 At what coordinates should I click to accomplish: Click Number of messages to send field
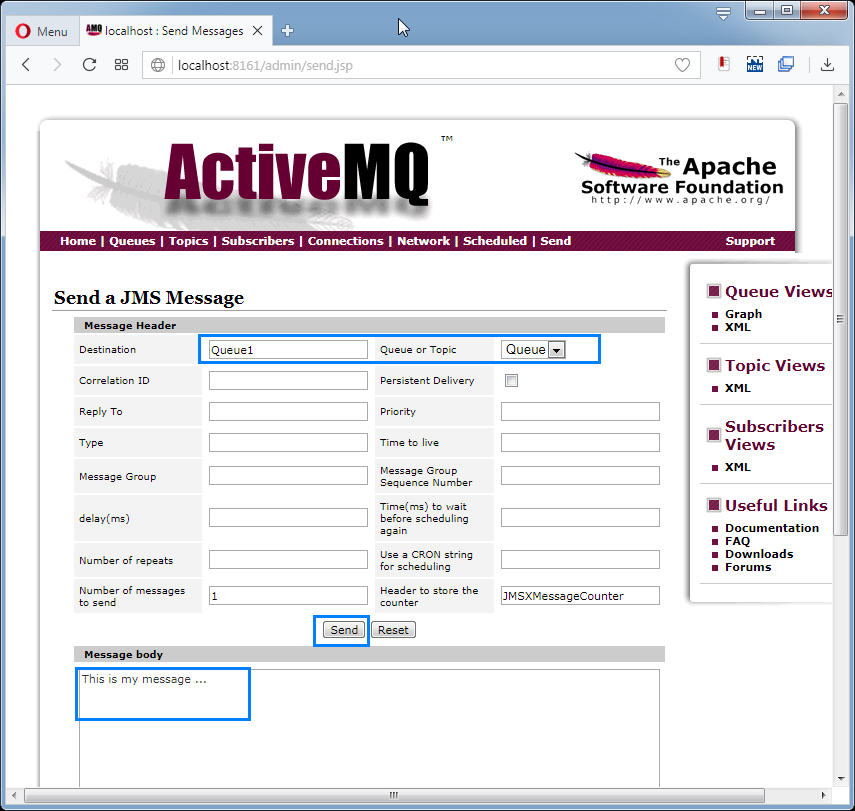[288, 596]
